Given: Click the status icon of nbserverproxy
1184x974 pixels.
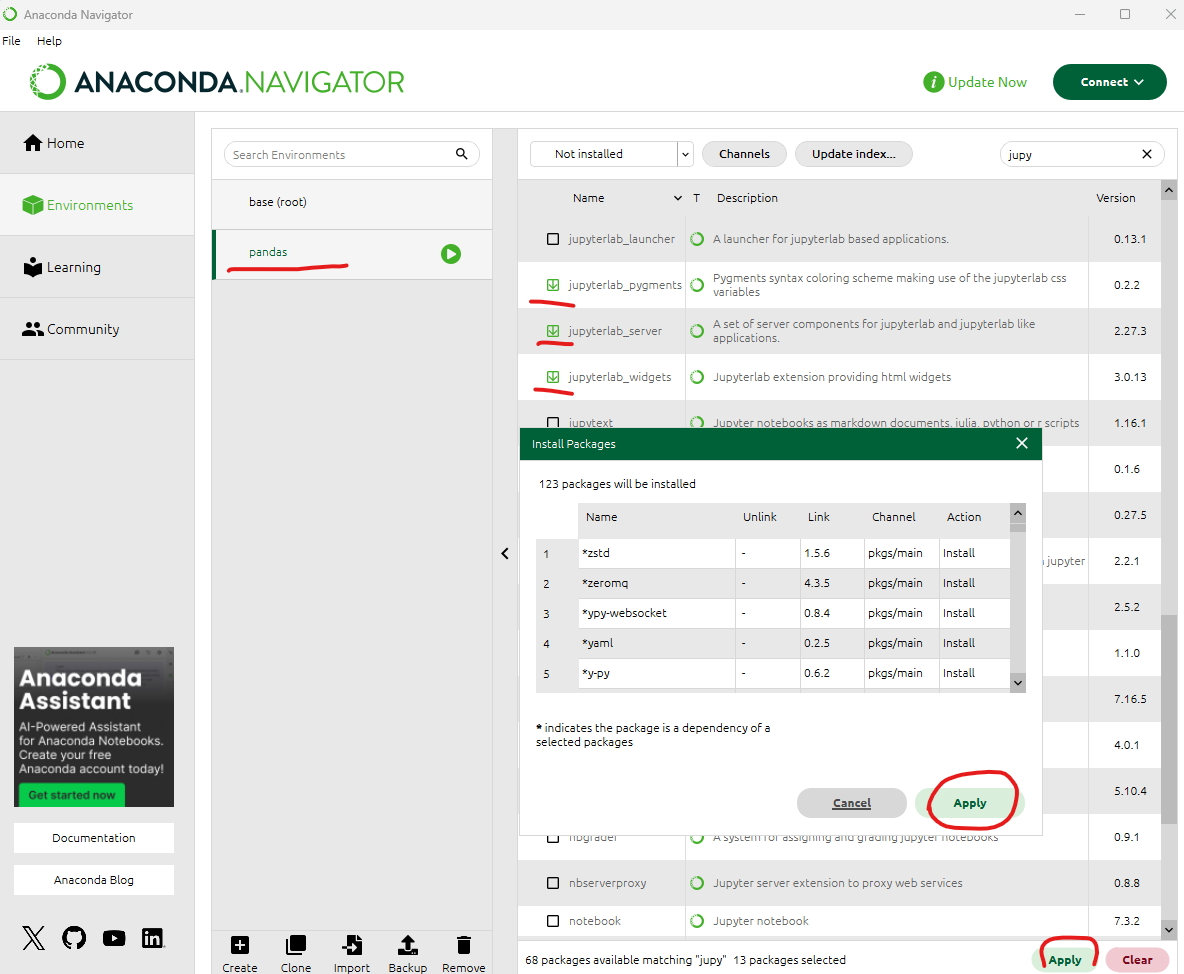Looking at the screenshot, I should pos(697,883).
